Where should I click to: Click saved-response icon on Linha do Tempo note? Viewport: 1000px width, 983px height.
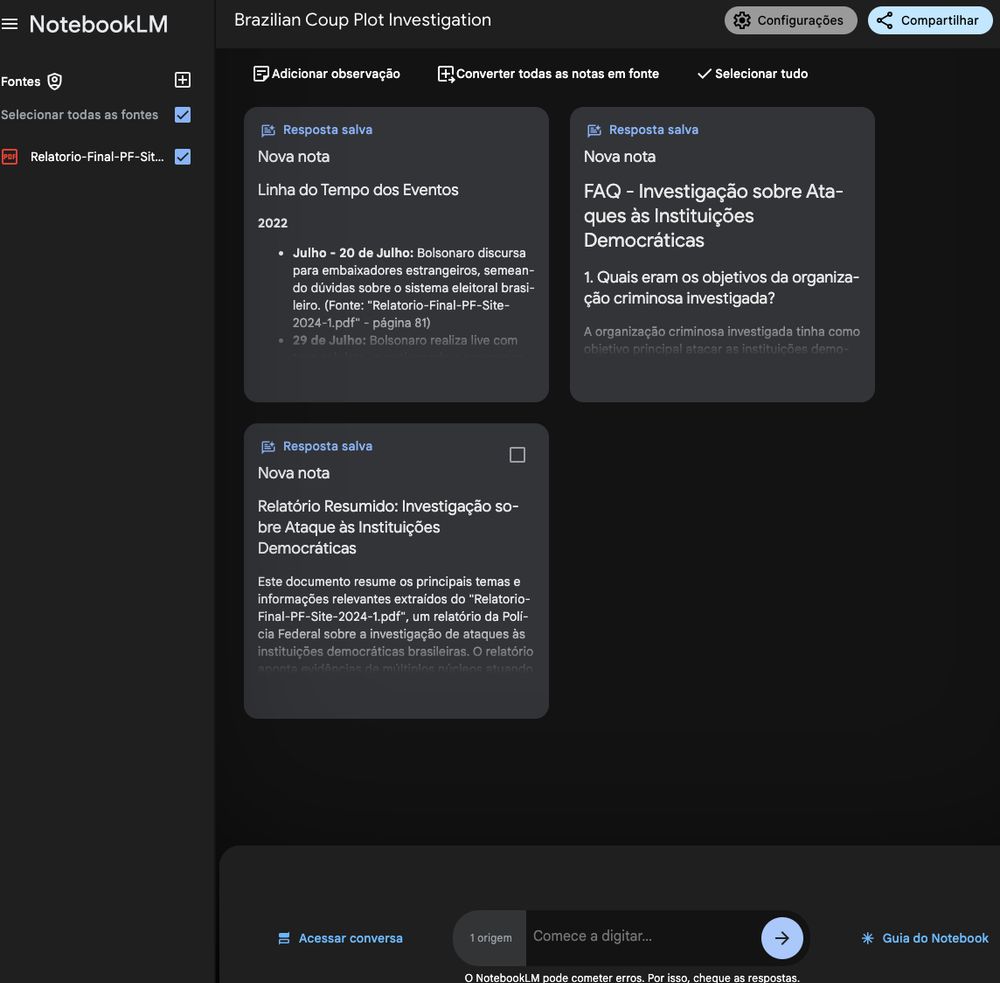tap(268, 130)
